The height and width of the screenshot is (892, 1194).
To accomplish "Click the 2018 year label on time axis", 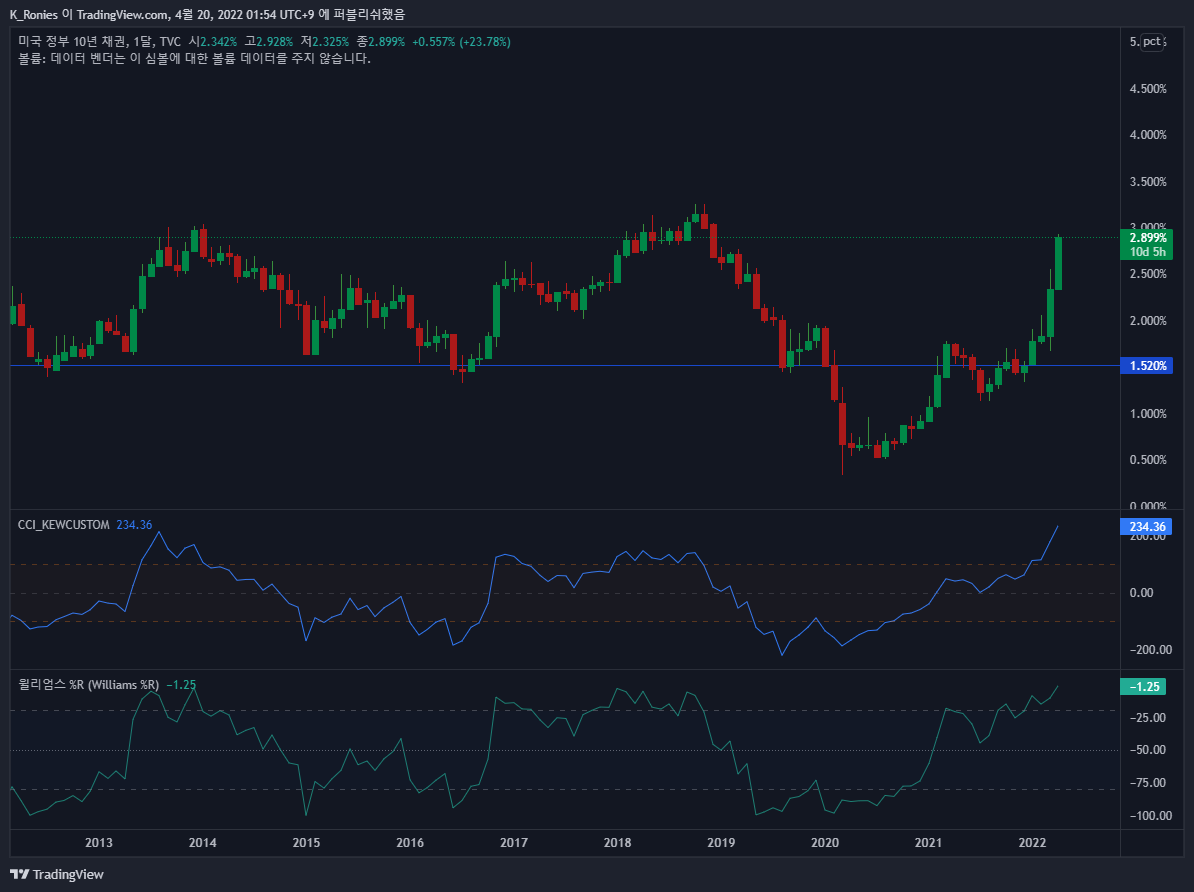I will (x=618, y=842).
